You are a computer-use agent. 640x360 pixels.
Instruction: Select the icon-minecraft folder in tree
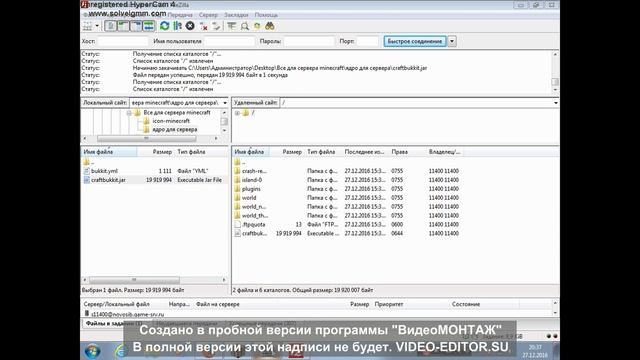click(x=171, y=121)
